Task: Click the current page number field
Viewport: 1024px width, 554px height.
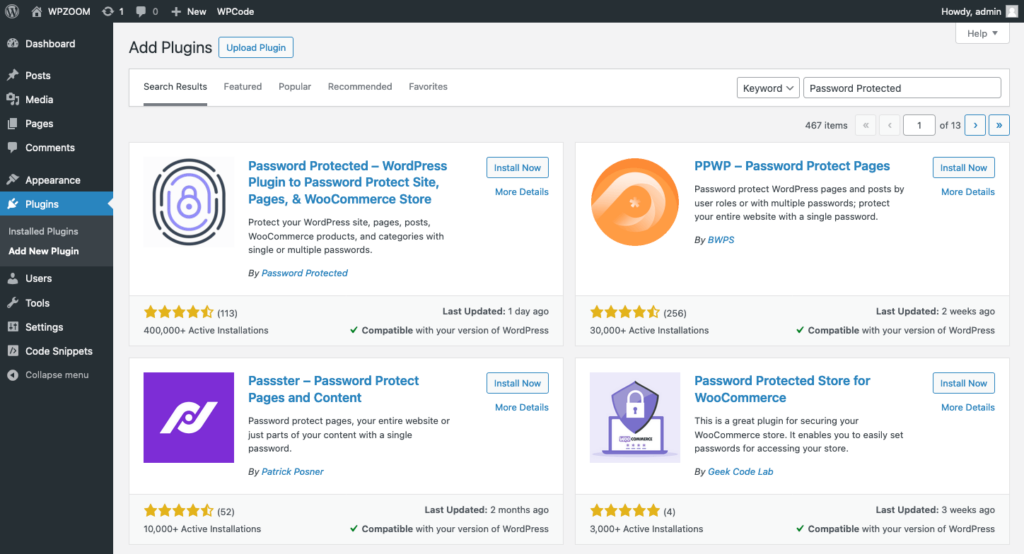Action: point(919,125)
